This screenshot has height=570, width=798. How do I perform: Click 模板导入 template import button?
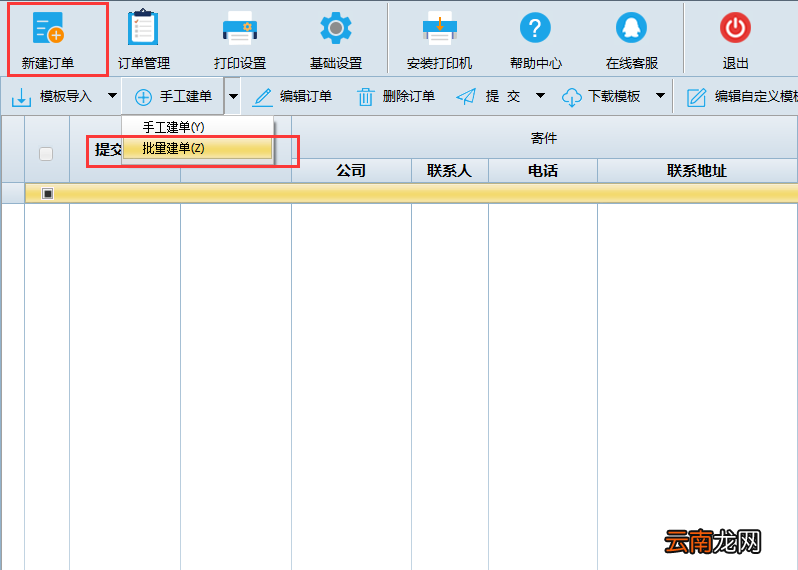pyautogui.click(x=51, y=96)
